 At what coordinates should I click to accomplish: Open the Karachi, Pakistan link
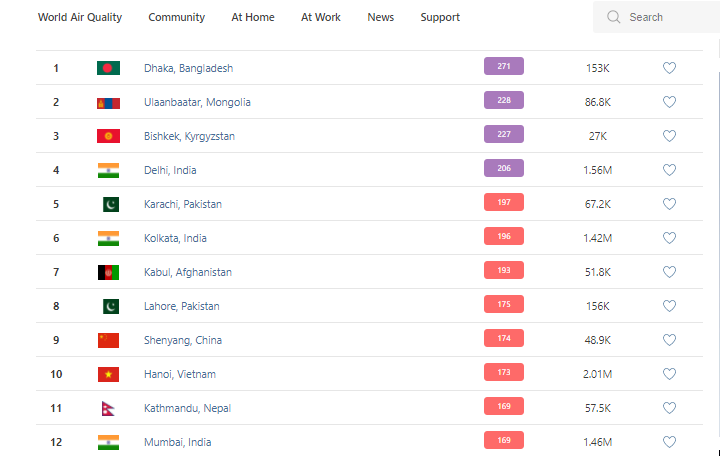[183, 204]
